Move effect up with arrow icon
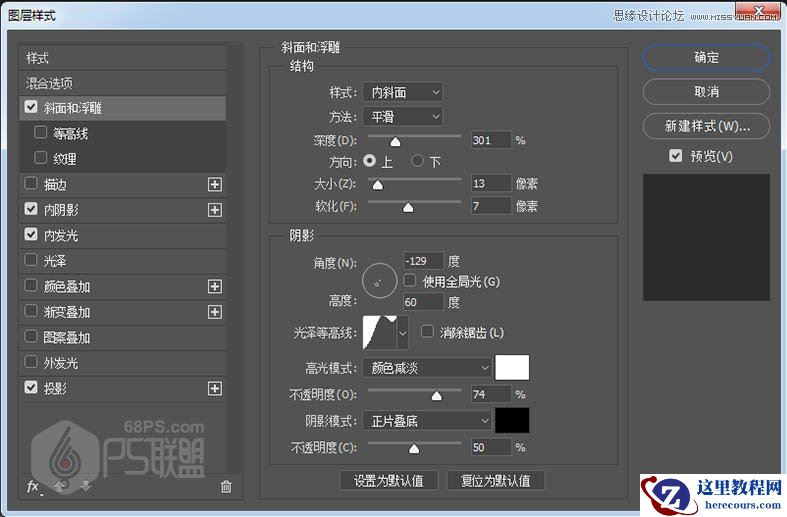The image size is (787, 517). click(x=59, y=485)
